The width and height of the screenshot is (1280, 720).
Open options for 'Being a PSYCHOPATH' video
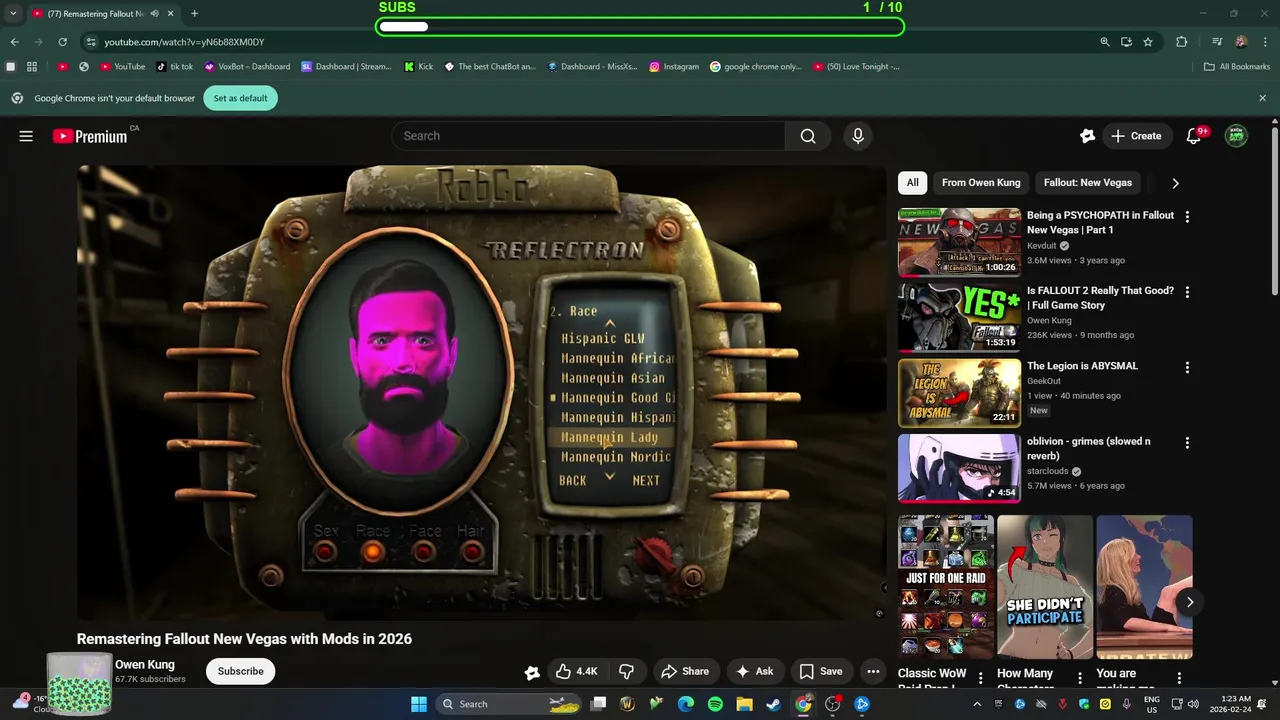pyautogui.click(x=1187, y=217)
